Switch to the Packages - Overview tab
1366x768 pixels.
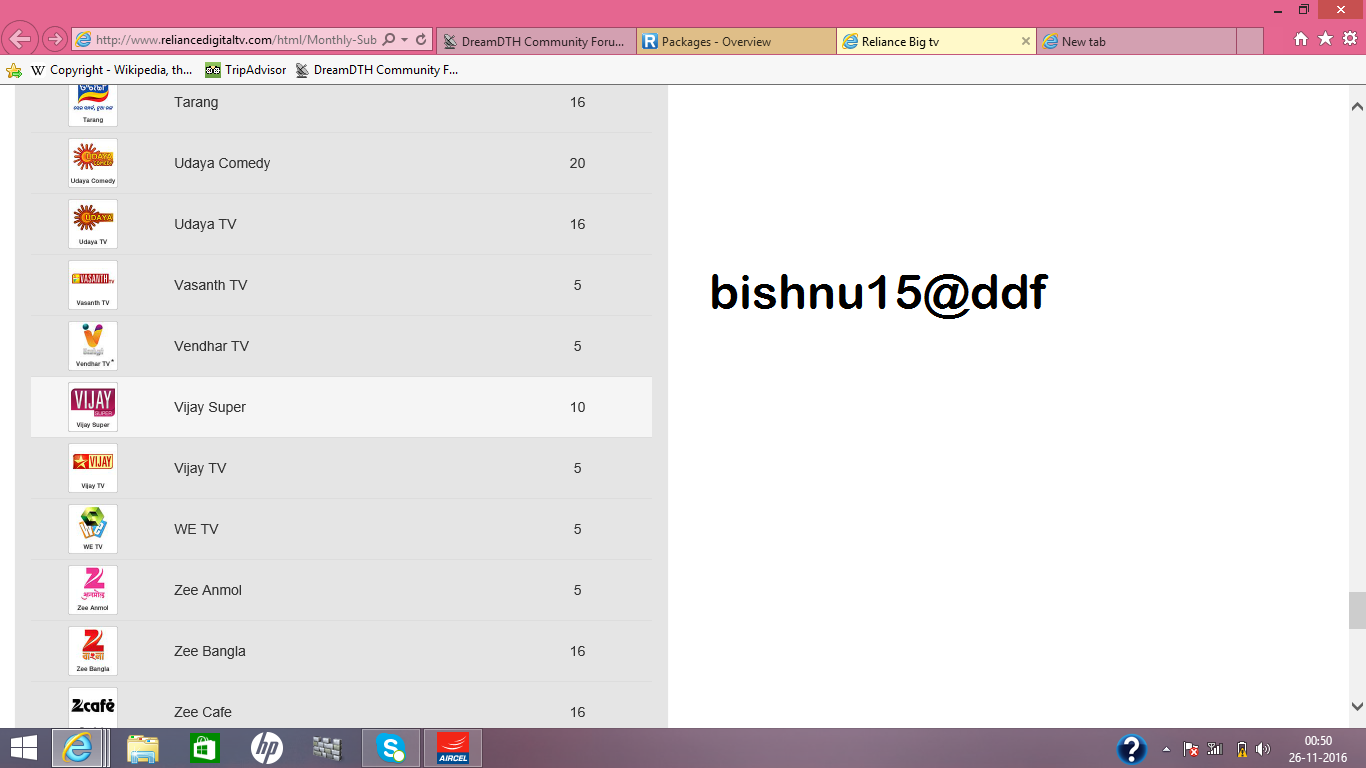pos(737,41)
